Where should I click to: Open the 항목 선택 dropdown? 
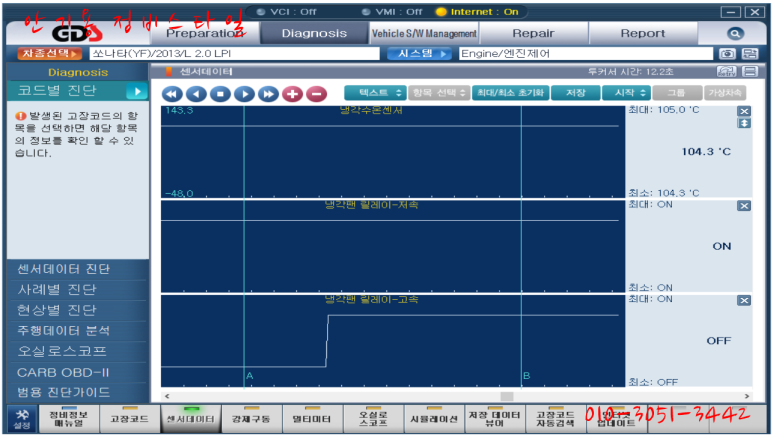coord(439,92)
